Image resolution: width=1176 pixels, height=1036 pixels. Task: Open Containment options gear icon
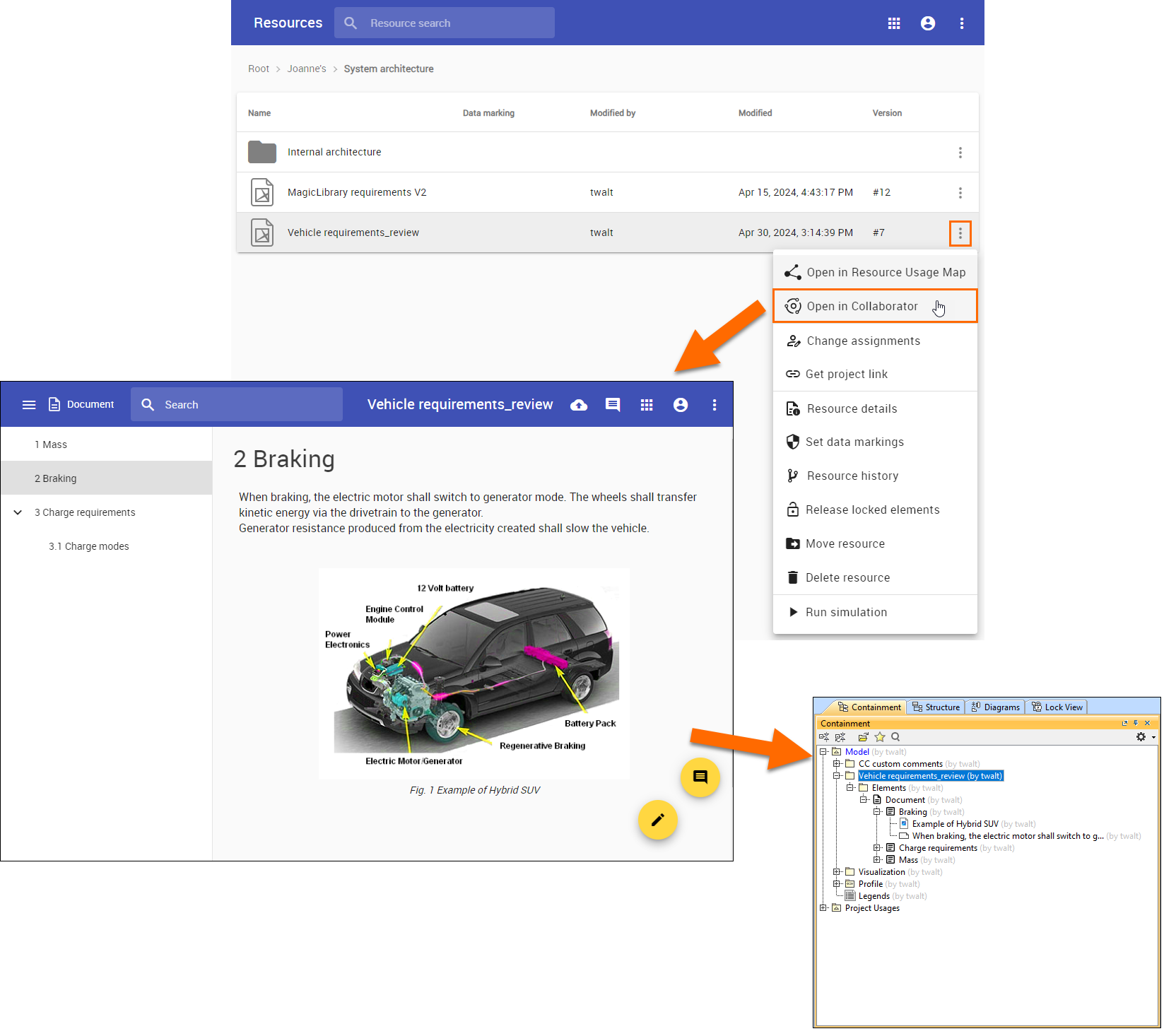[1141, 737]
